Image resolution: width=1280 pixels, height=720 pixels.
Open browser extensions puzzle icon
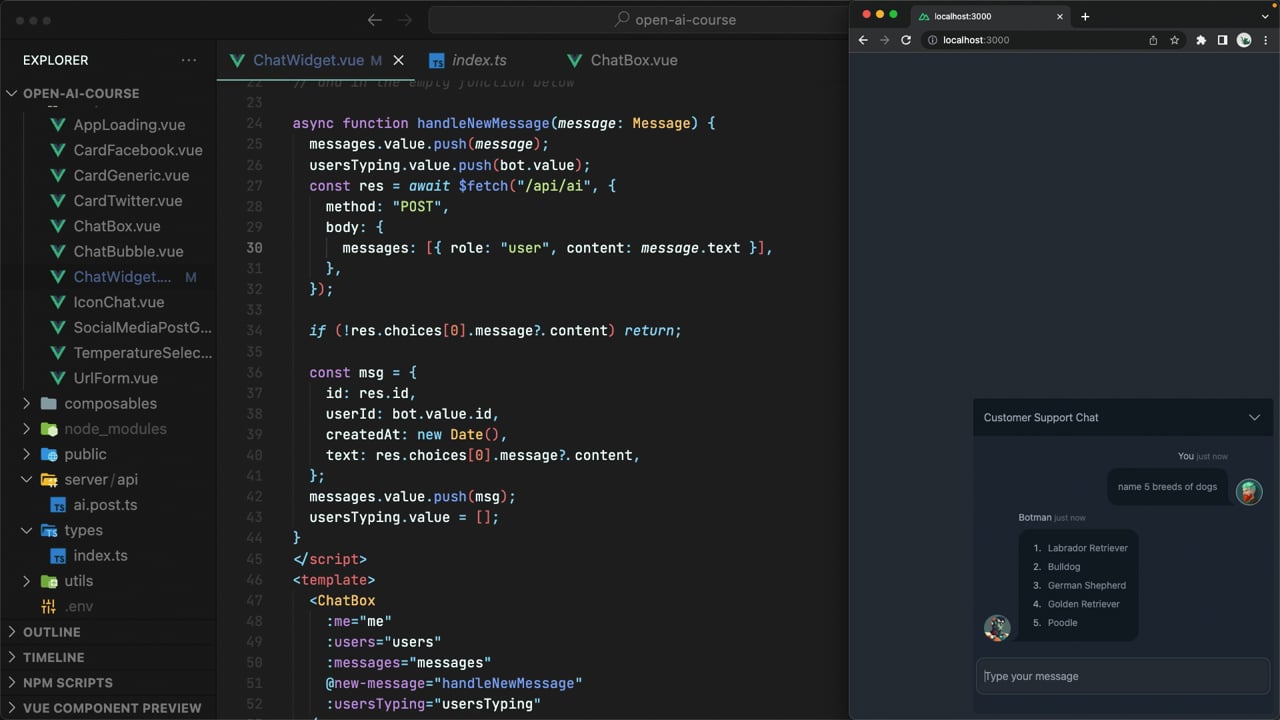tap(1201, 40)
